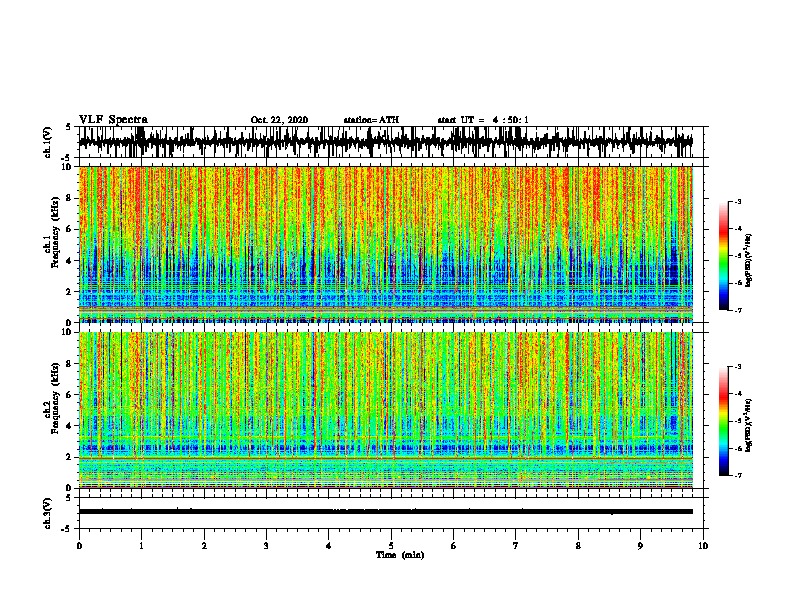The width and height of the screenshot is (792, 612).
Task: Click the ch.1 voltage waveform panel
Action: tap(393, 142)
